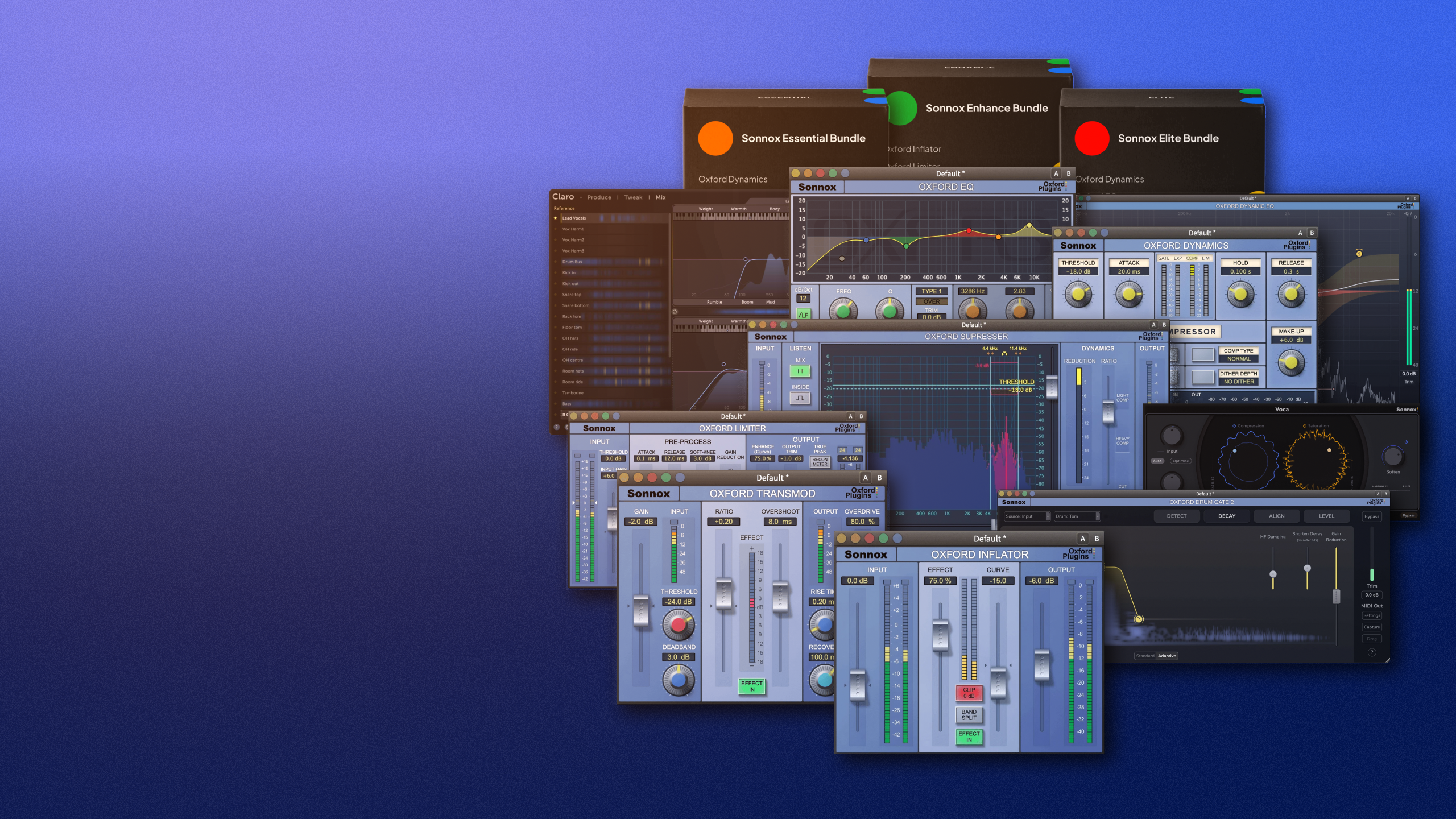Click the Attack knob in Oxford Dynamics

point(1129,294)
